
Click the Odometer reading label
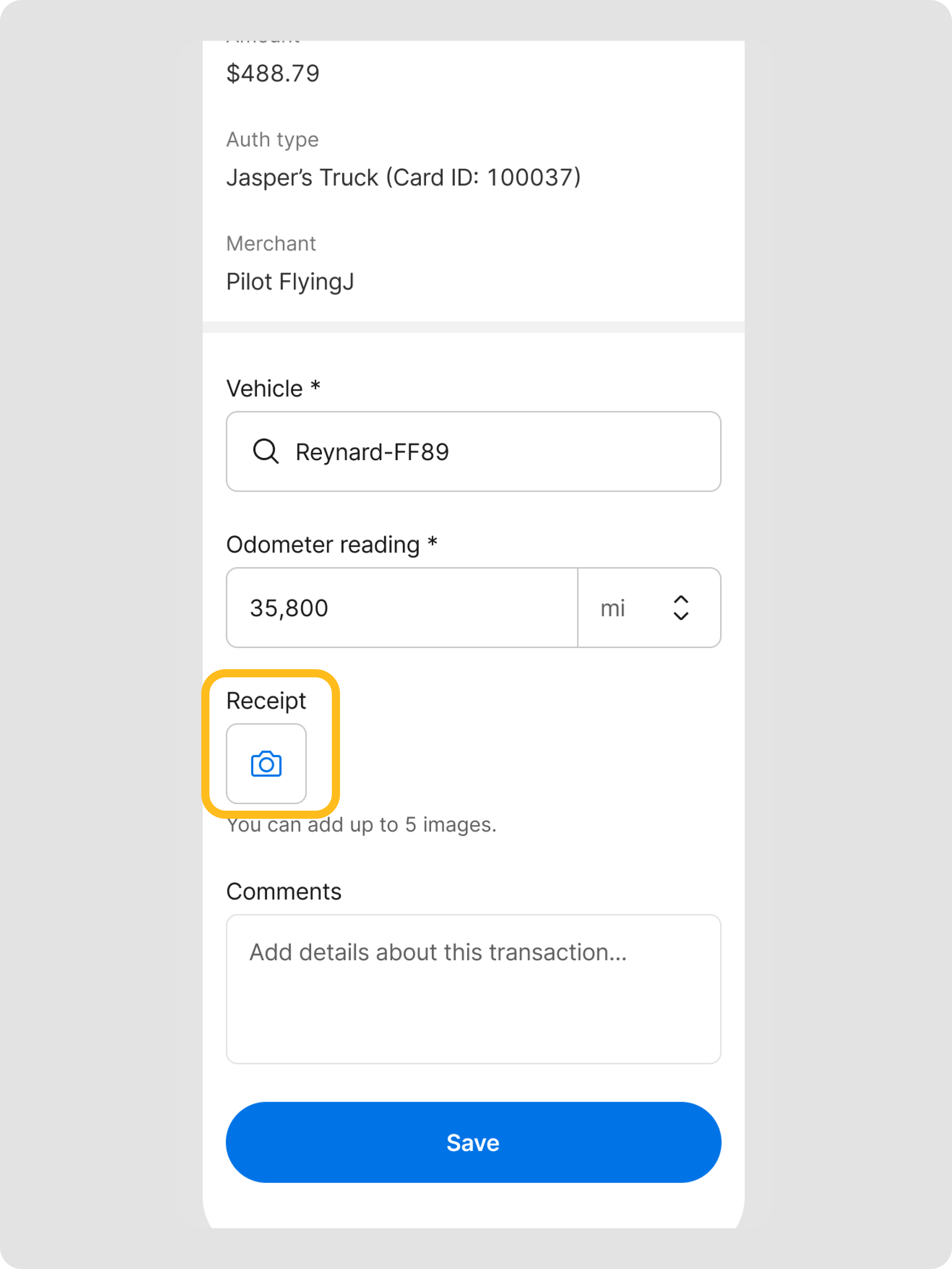click(x=323, y=544)
